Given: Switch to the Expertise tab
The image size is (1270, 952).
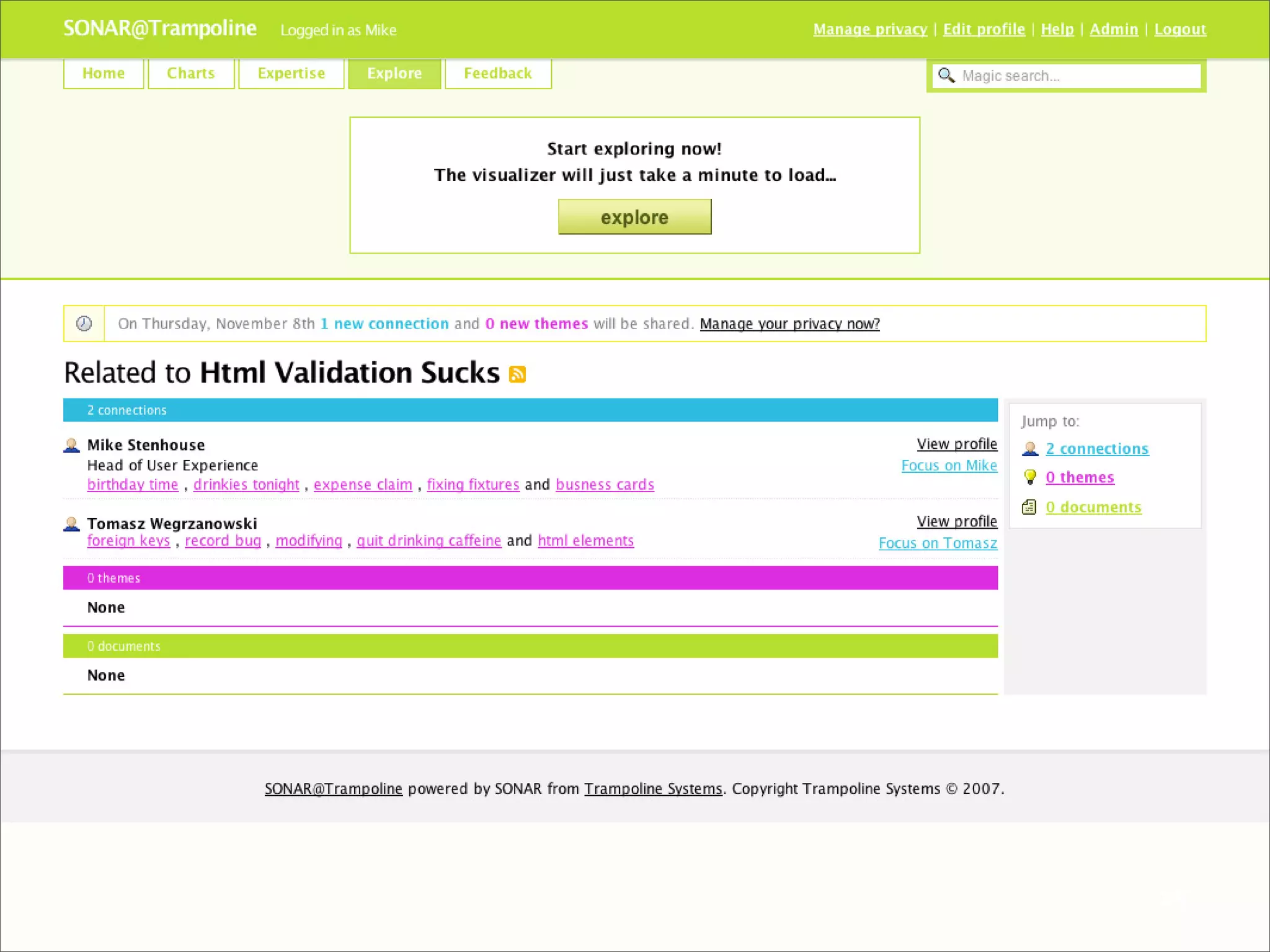Looking at the screenshot, I should click(291, 74).
